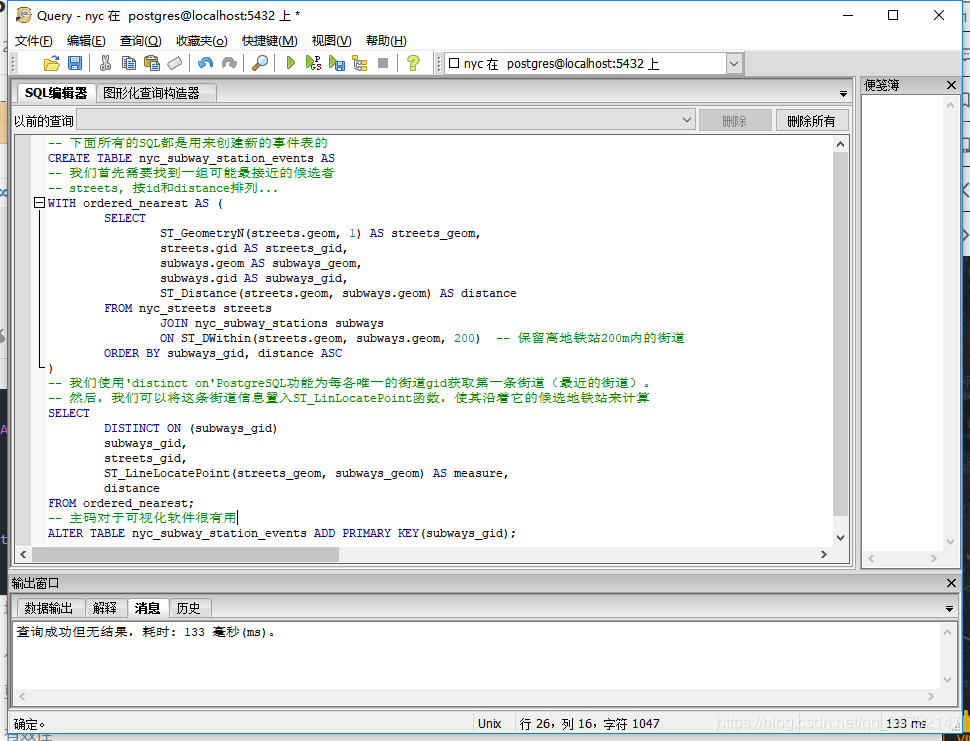The height and width of the screenshot is (741, 970).
Task: Switch to the 图形化查询构造器 tab
Action: [157, 93]
